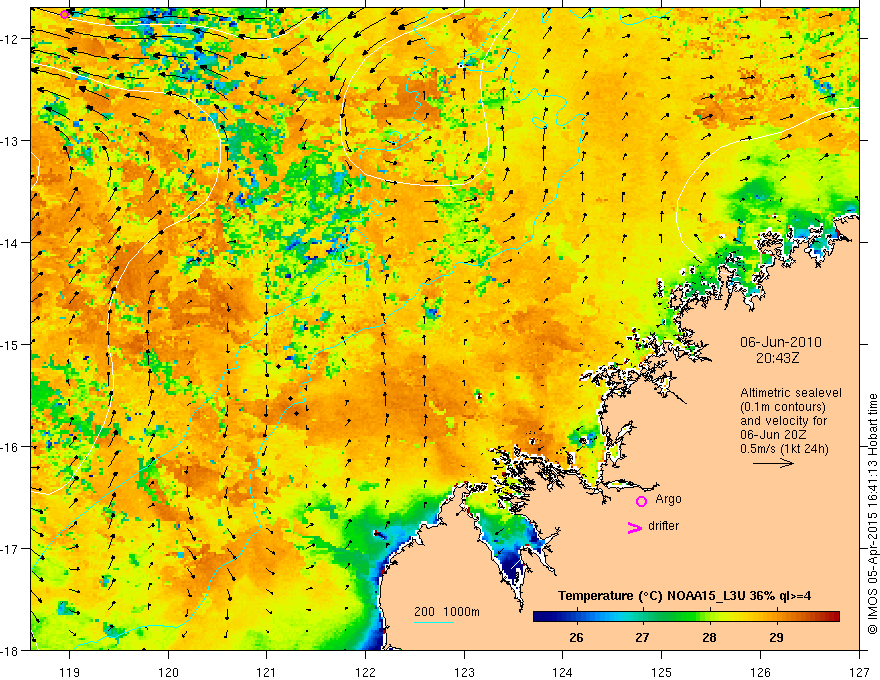
Task: Click latitude axis label '-18'
Action: tap(10, 651)
